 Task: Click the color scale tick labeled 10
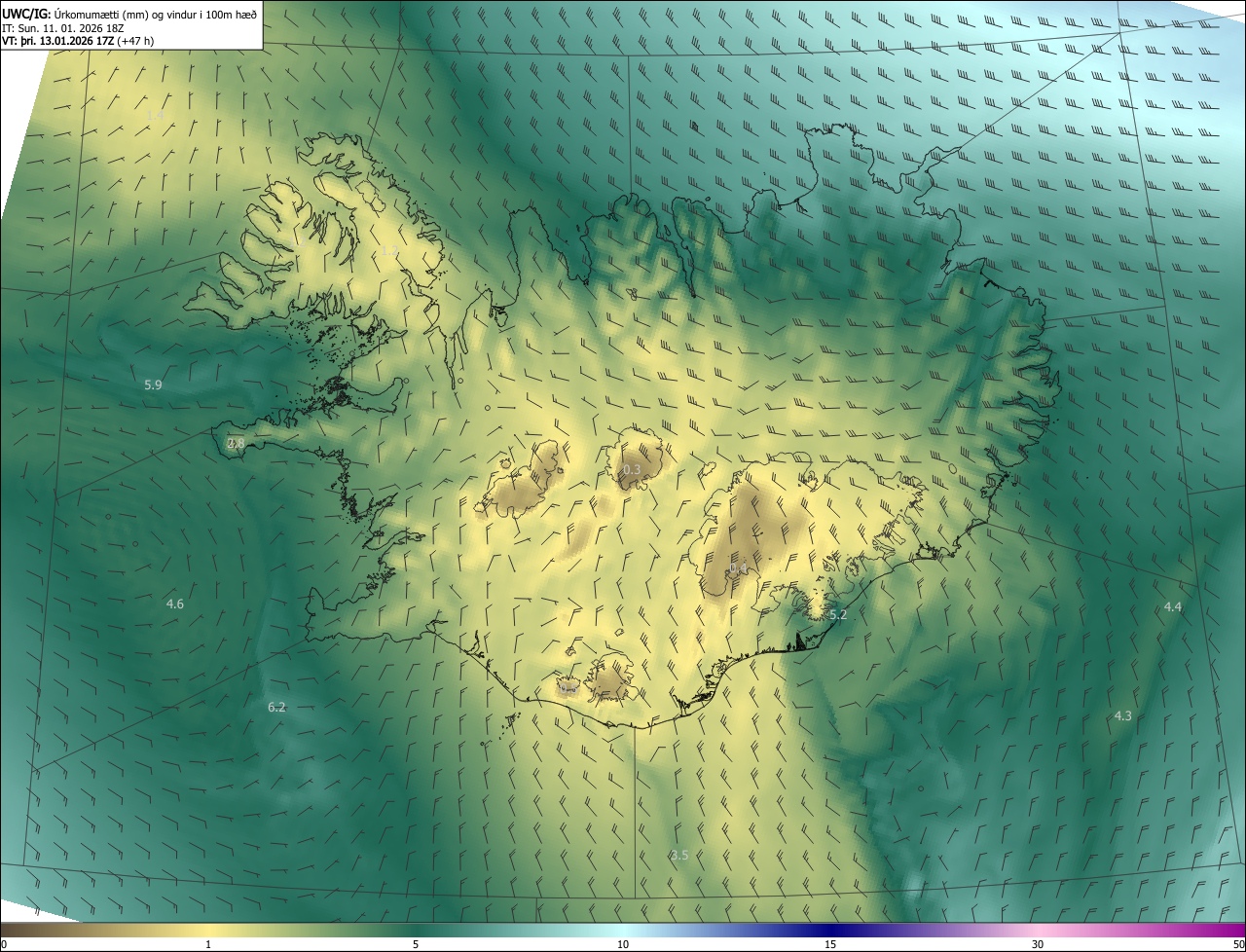[623, 944]
